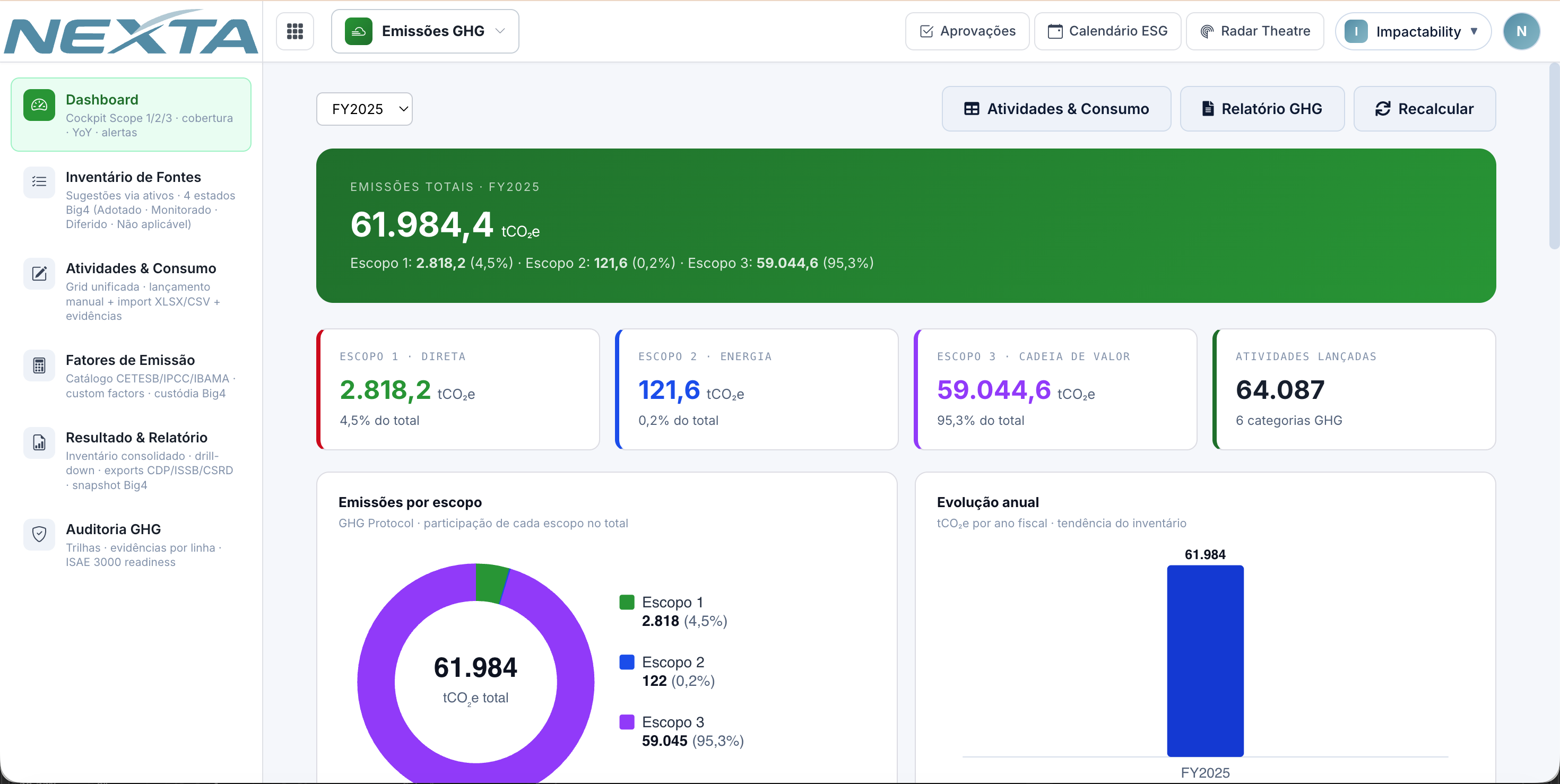Click the green Emissões GHG cloud icon
The height and width of the screenshot is (784, 1560).
click(x=359, y=31)
